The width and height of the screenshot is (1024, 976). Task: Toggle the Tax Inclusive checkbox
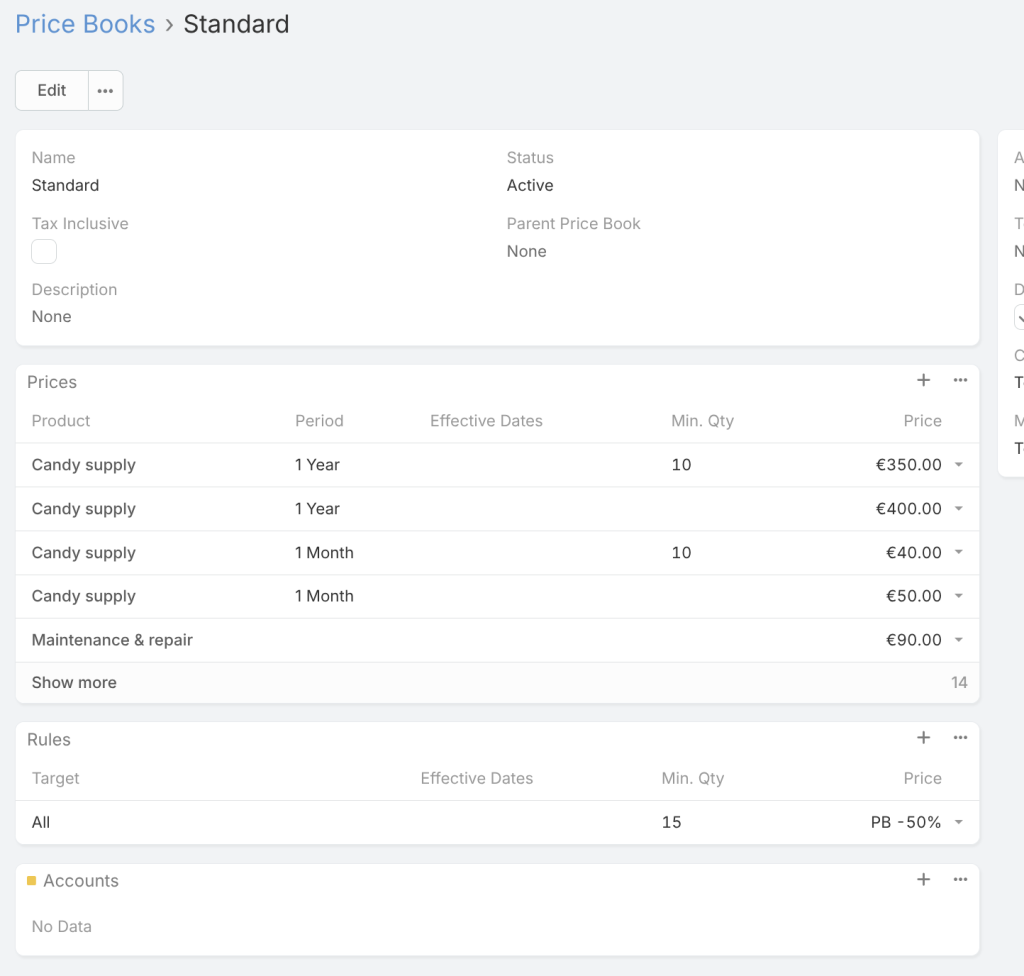[44, 252]
